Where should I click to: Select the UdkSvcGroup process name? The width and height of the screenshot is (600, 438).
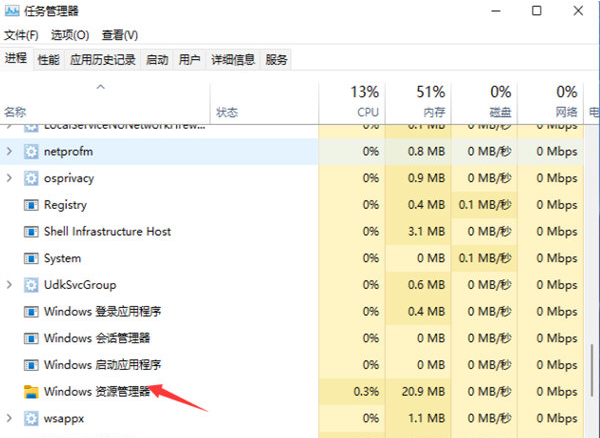pos(80,285)
